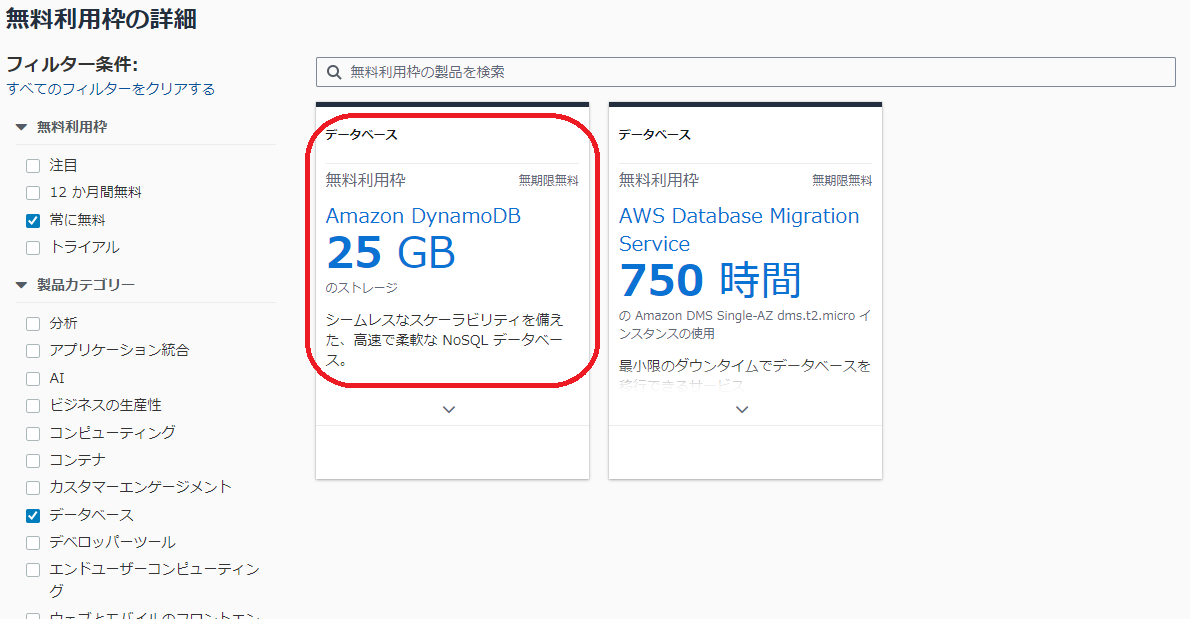Viewport: 1190px width, 619px height.
Task: Check the コンテナ checkbox
Action: pyautogui.click(x=33, y=460)
